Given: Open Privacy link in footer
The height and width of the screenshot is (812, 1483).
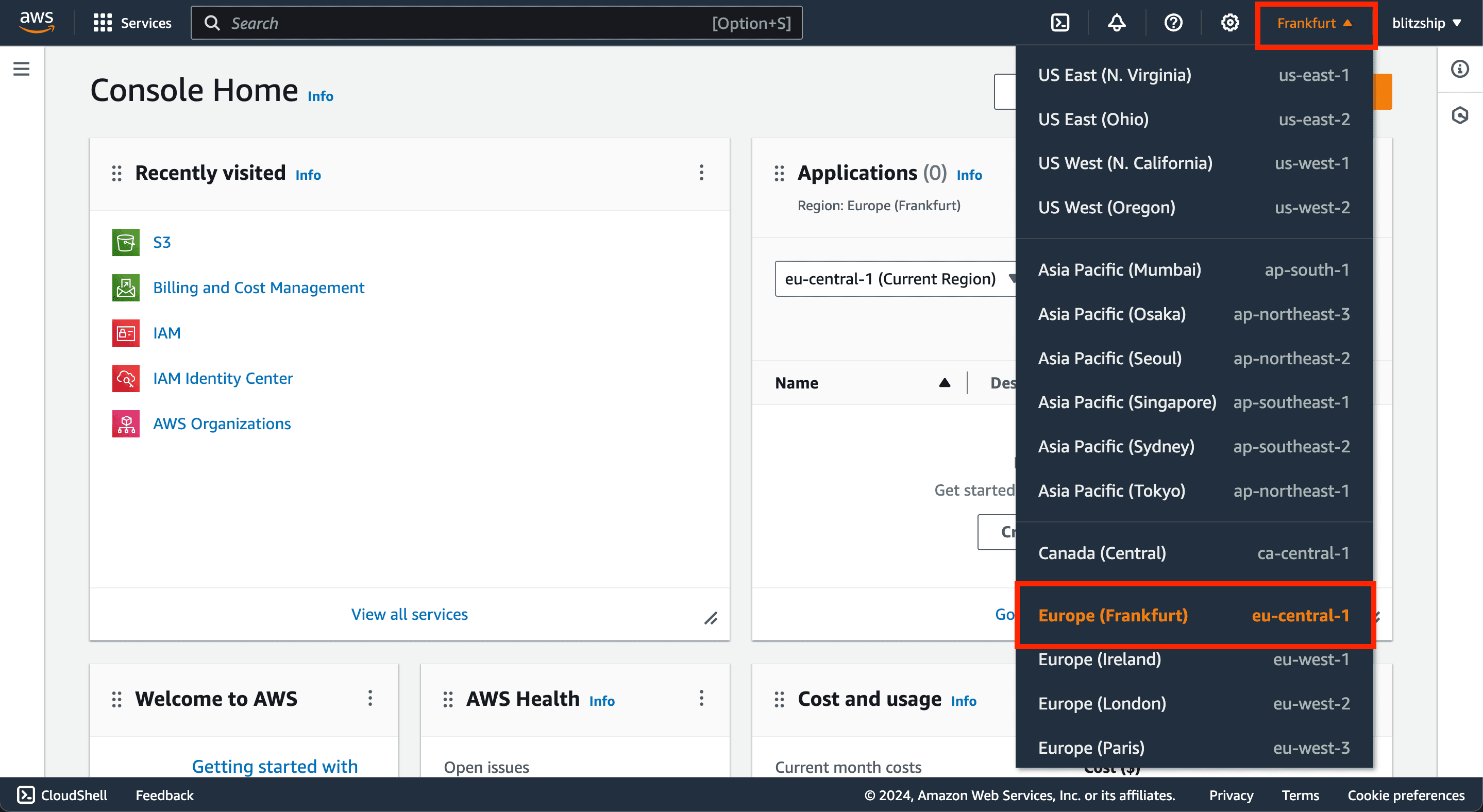Looking at the screenshot, I should pyautogui.click(x=1231, y=796).
